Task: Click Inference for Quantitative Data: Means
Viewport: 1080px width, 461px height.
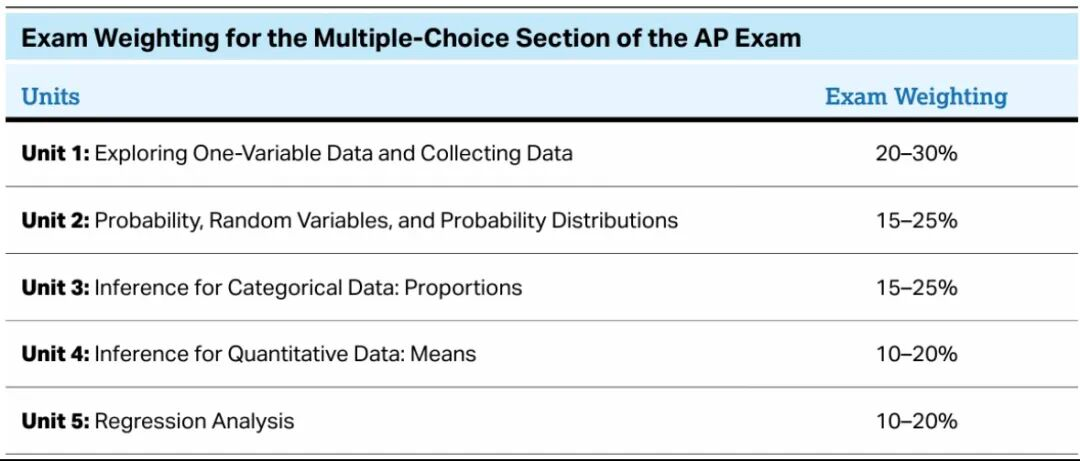Action: coord(285,354)
